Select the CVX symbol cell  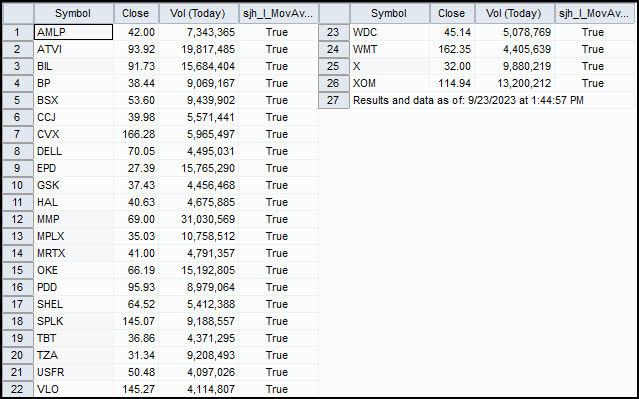pos(73,134)
